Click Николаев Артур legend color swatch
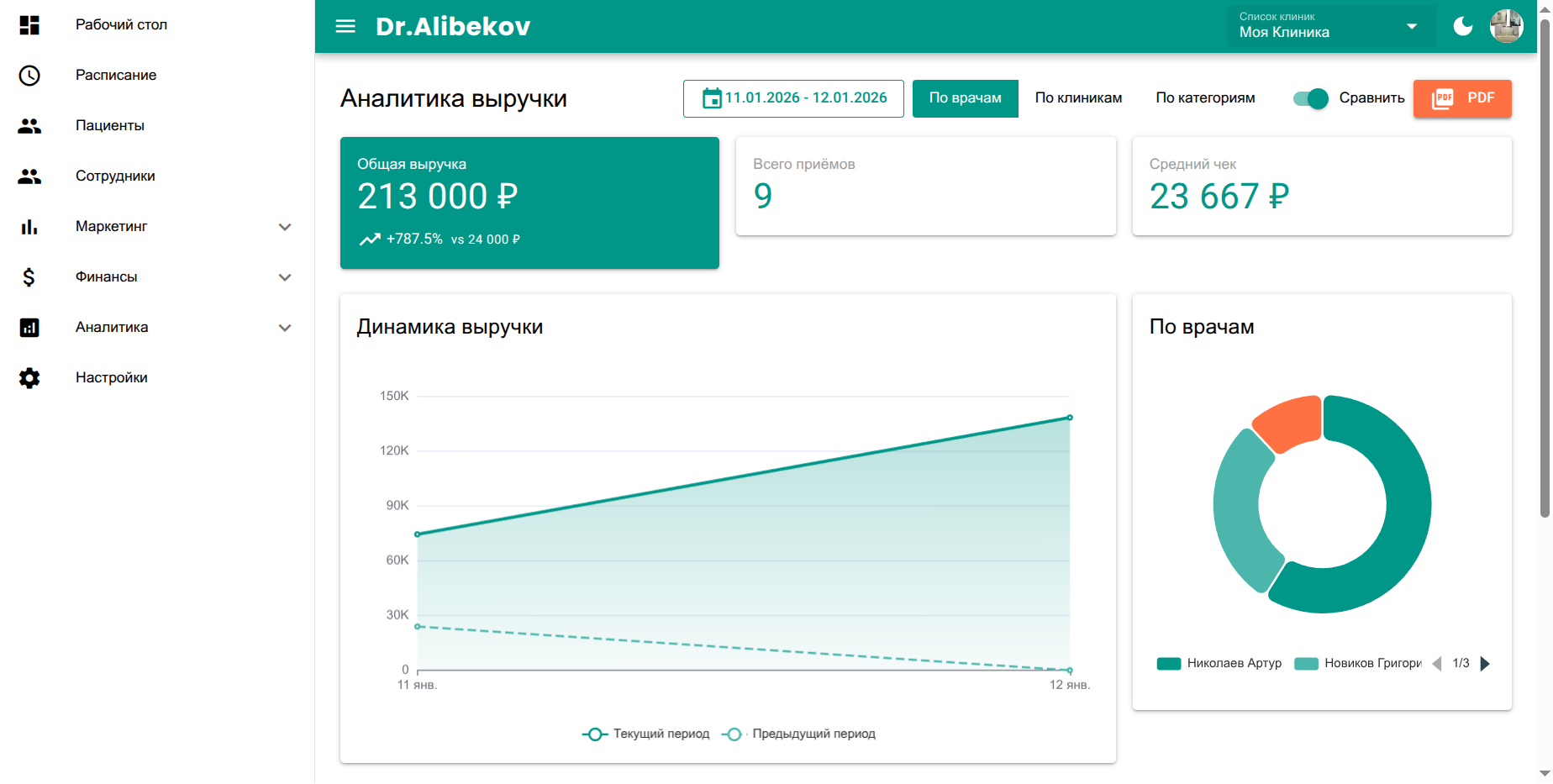Viewport: 1553px width, 784px height. [1168, 664]
